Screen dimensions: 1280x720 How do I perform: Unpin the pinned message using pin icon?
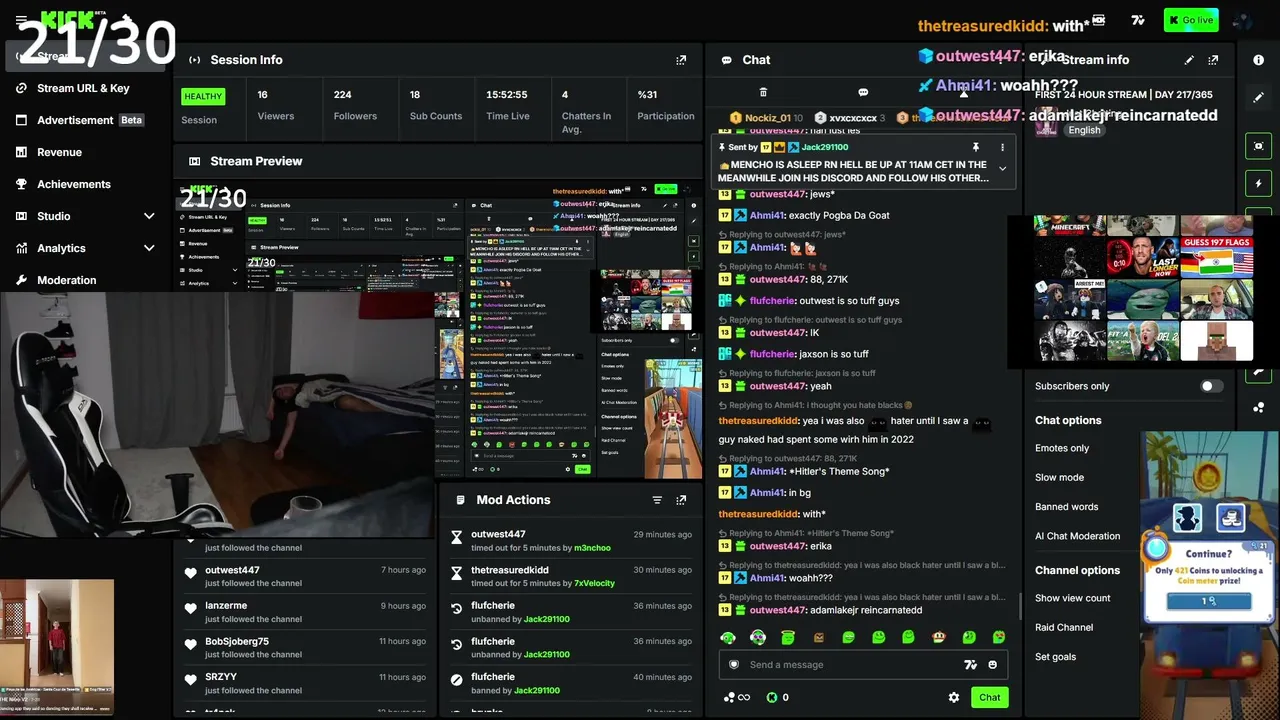(x=976, y=147)
